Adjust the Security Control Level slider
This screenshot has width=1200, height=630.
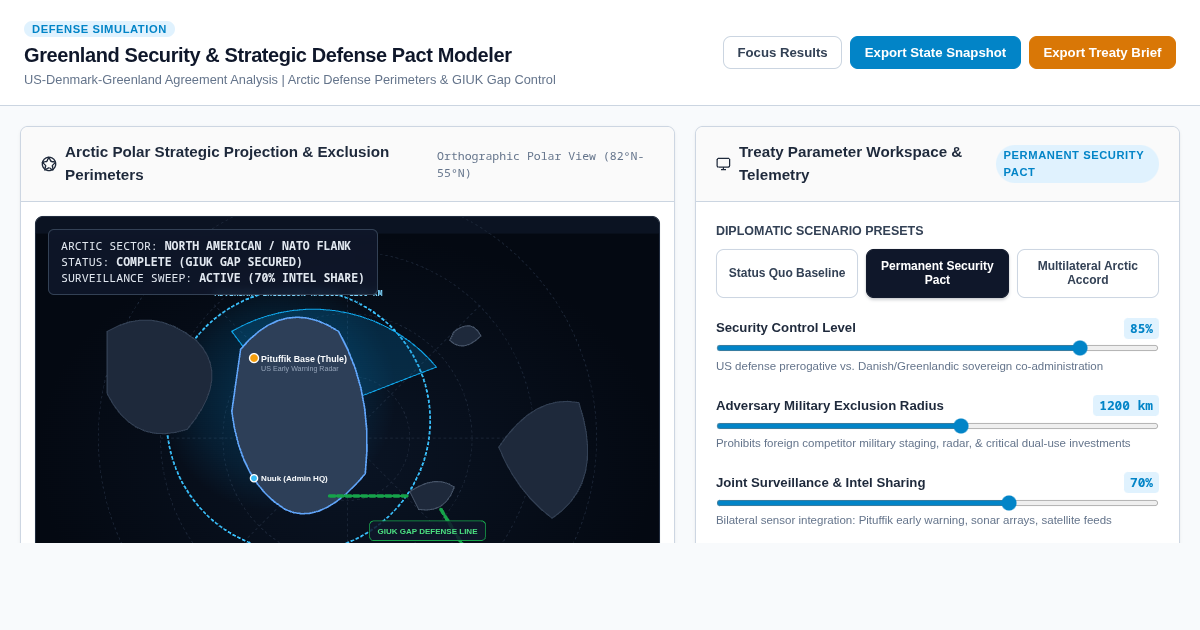click(937, 348)
